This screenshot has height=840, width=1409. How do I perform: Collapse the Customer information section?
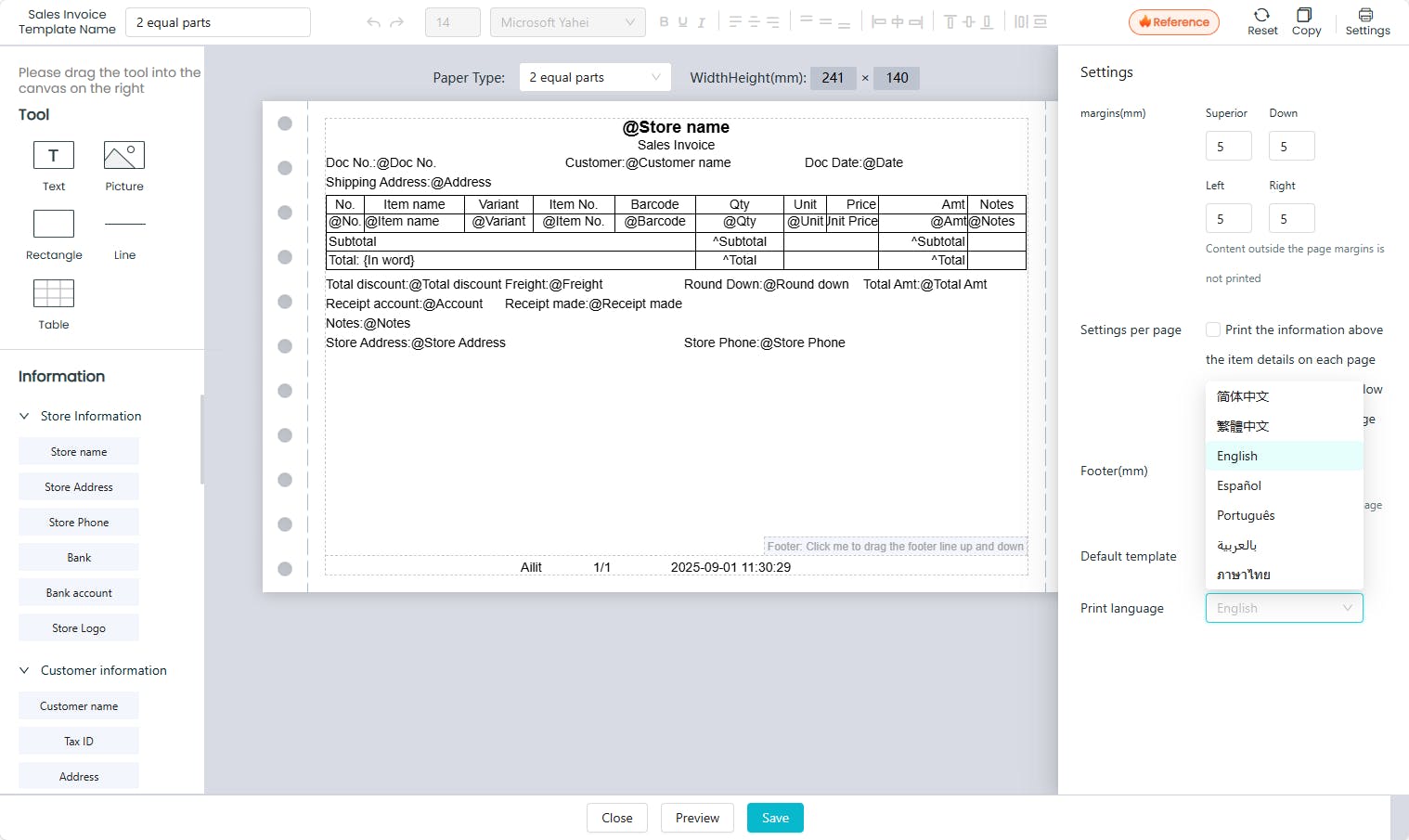[24, 670]
